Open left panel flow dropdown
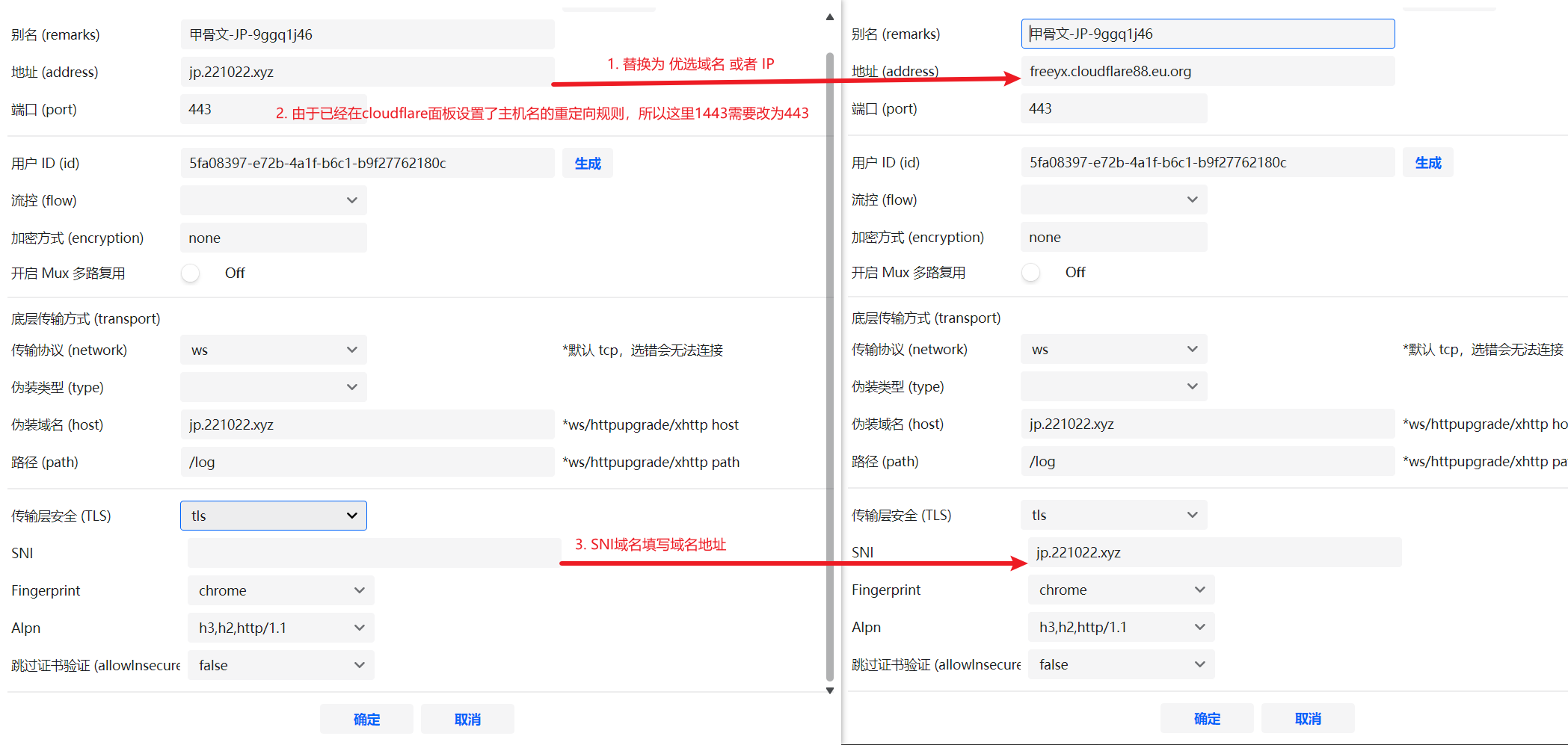1568x745 pixels. [x=273, y=200]
